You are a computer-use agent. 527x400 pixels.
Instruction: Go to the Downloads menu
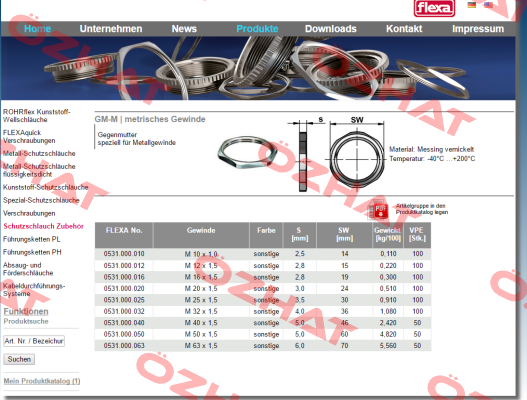coord(331,29)
